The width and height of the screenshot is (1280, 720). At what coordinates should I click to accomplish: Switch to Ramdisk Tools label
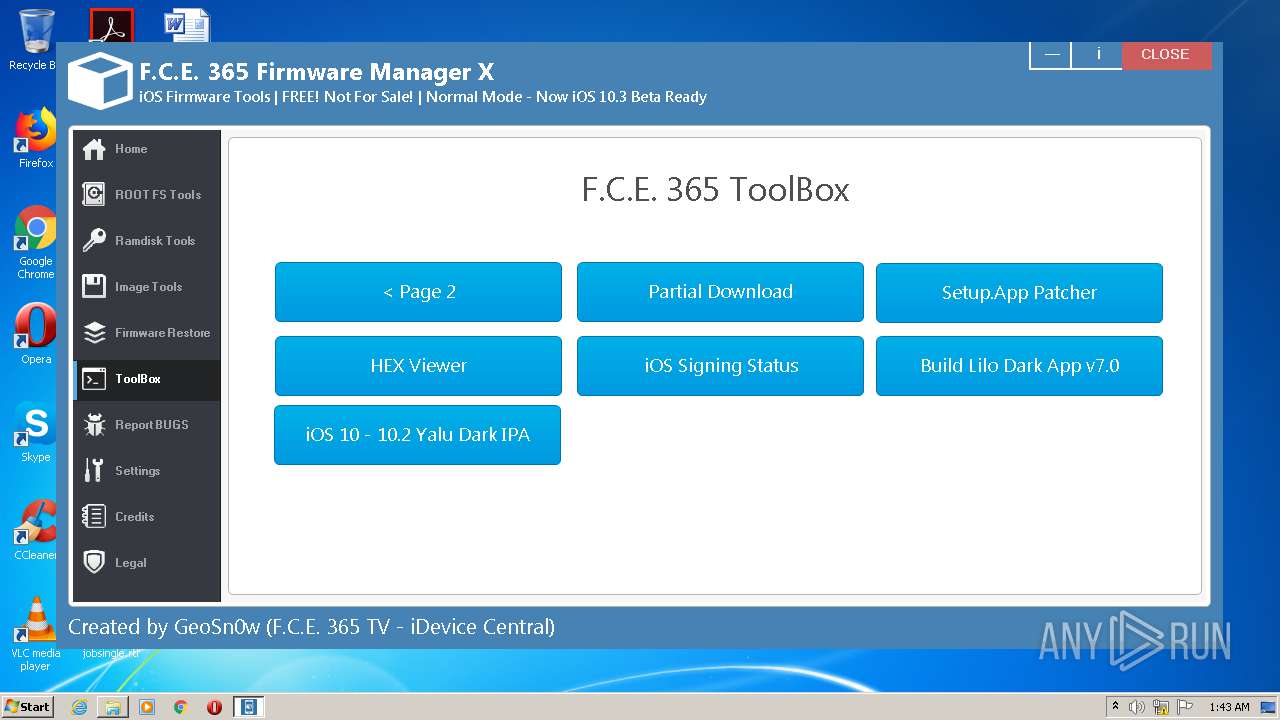click(x=155, y=241)
